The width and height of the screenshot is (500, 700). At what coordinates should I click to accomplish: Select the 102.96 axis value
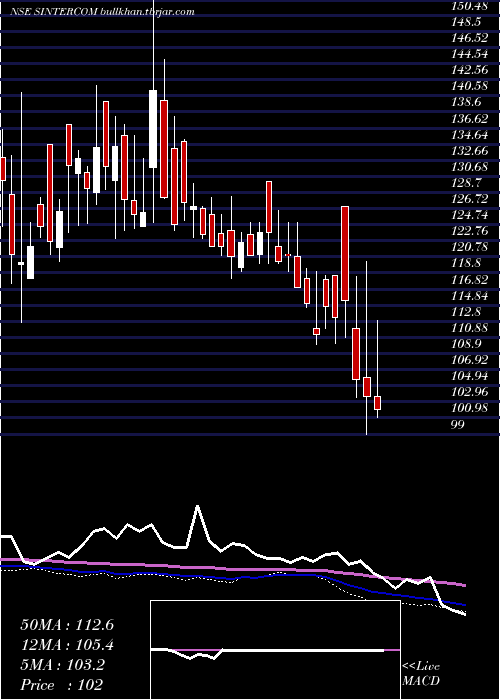point(470,392)
